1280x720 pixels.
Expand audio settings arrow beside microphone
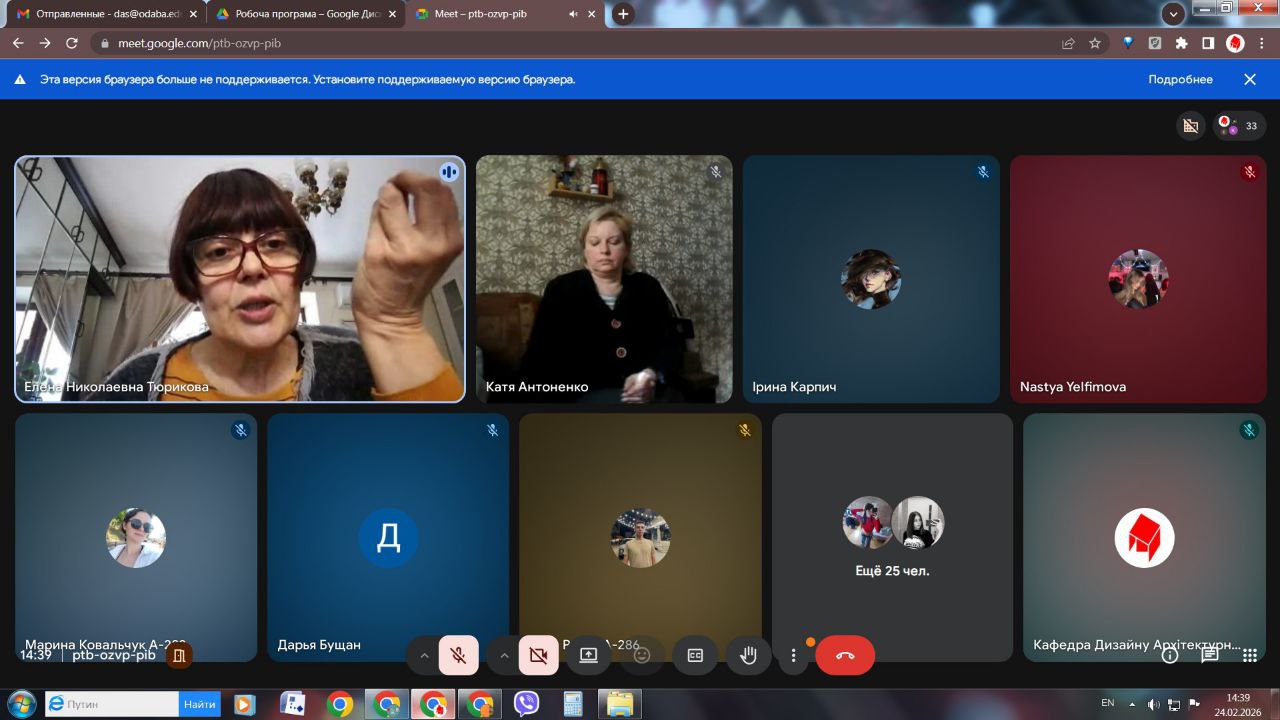(424, 655)
